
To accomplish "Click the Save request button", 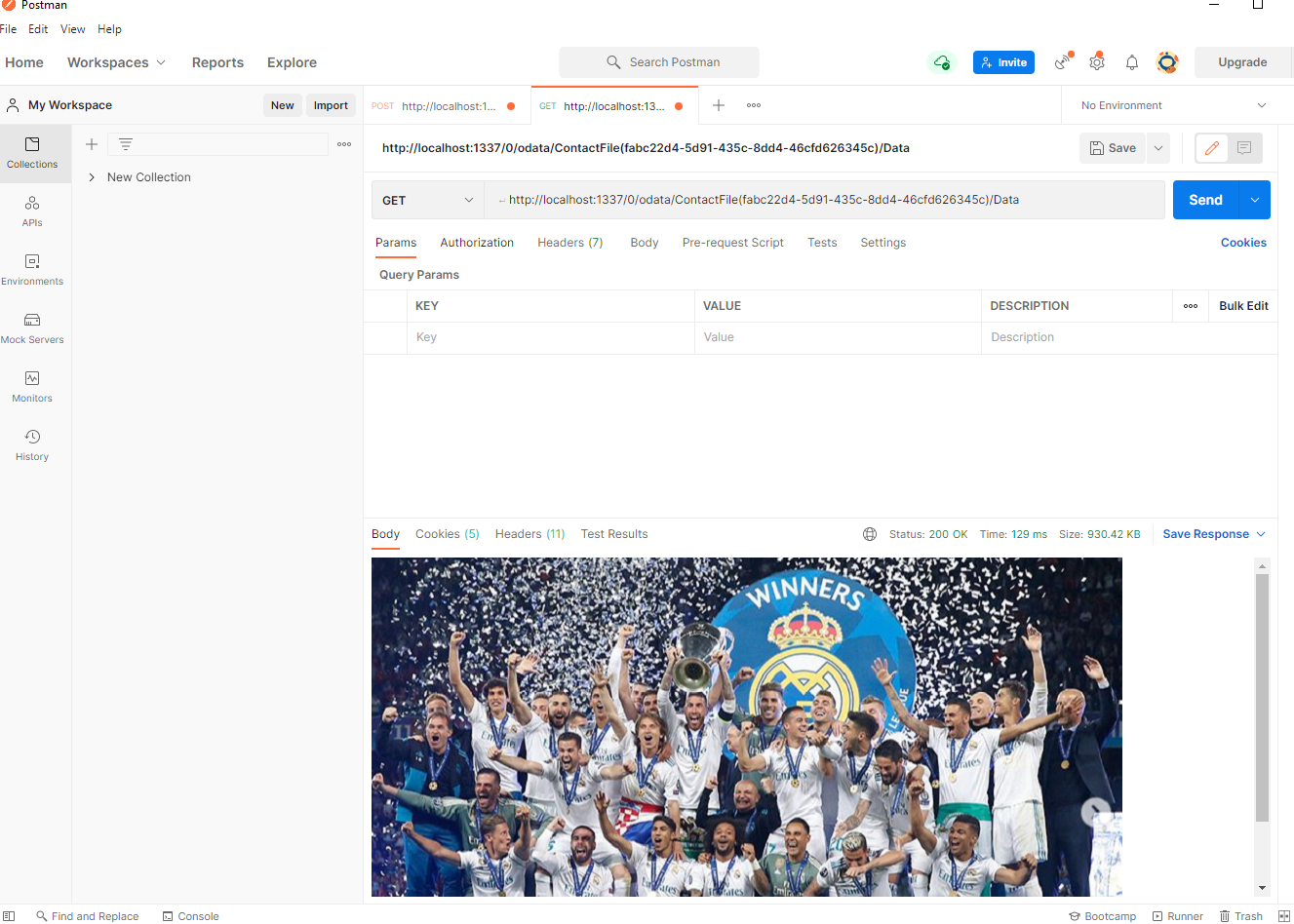I will 1113,148.
